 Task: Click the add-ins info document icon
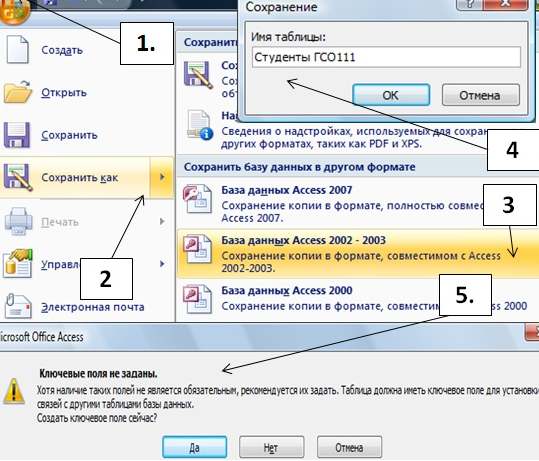200,125
